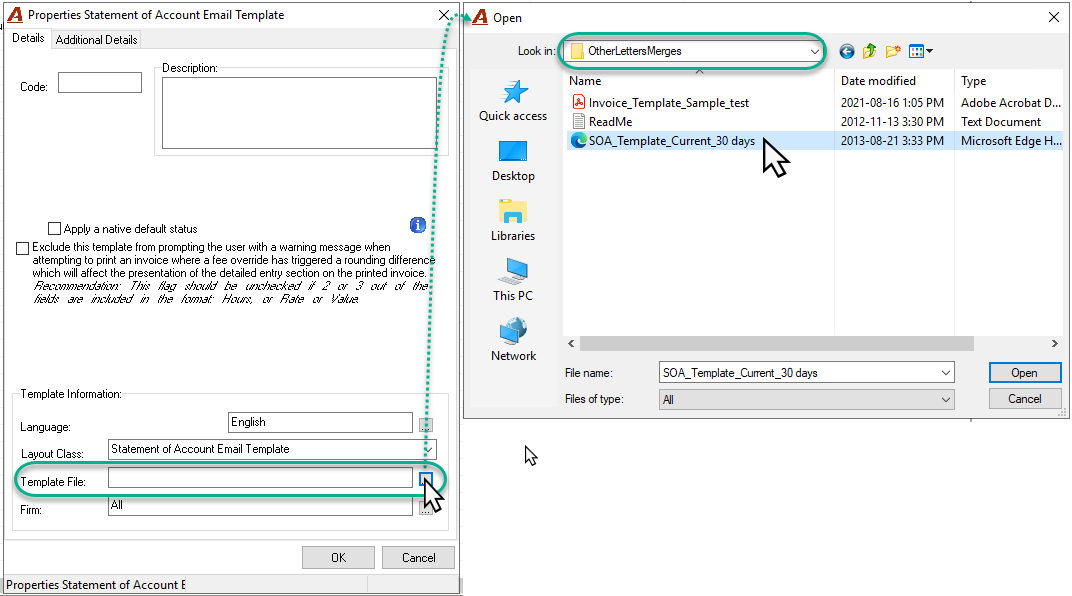
Task: Click OK in the Properties dialog
Action: 338,558
